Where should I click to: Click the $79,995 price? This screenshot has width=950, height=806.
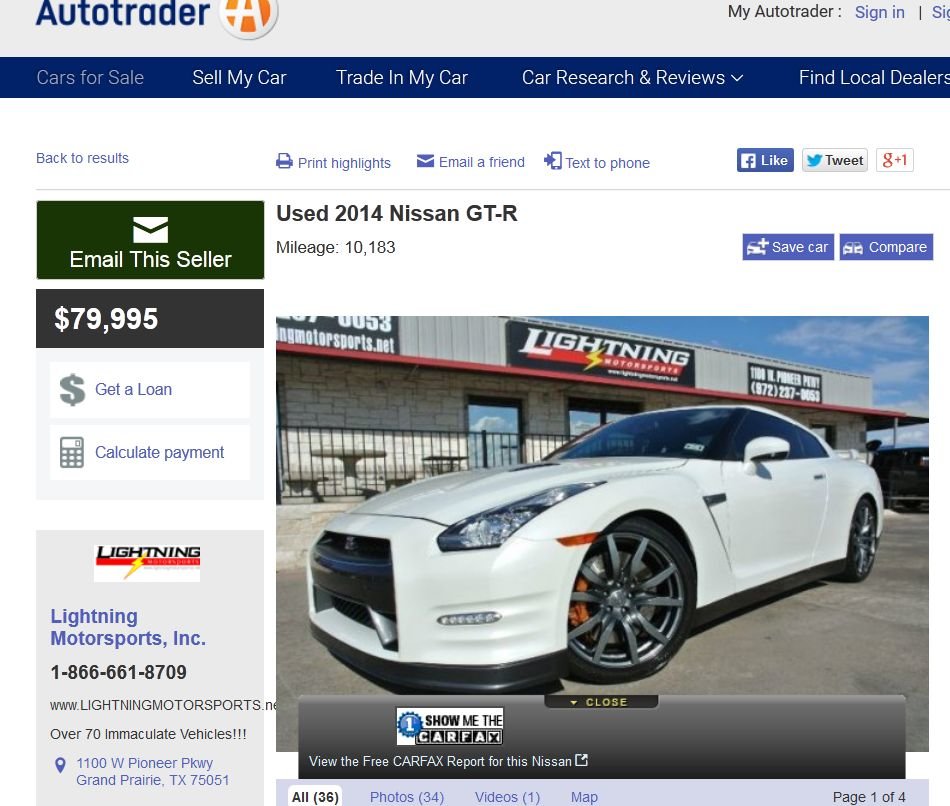tap(106, 319)
